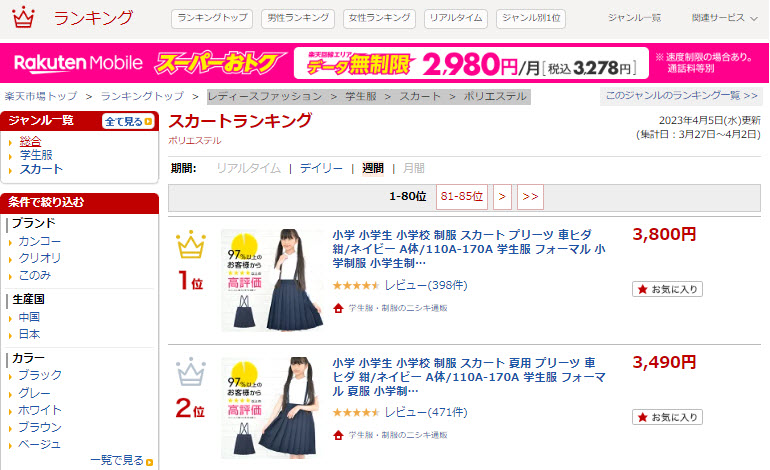Open first ranked skirt product thumbnail
The image size is (770, 470).
click(273, 280)
